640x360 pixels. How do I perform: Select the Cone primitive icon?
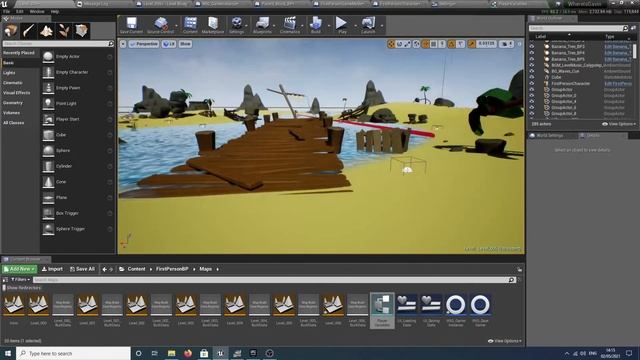[48, 182]
